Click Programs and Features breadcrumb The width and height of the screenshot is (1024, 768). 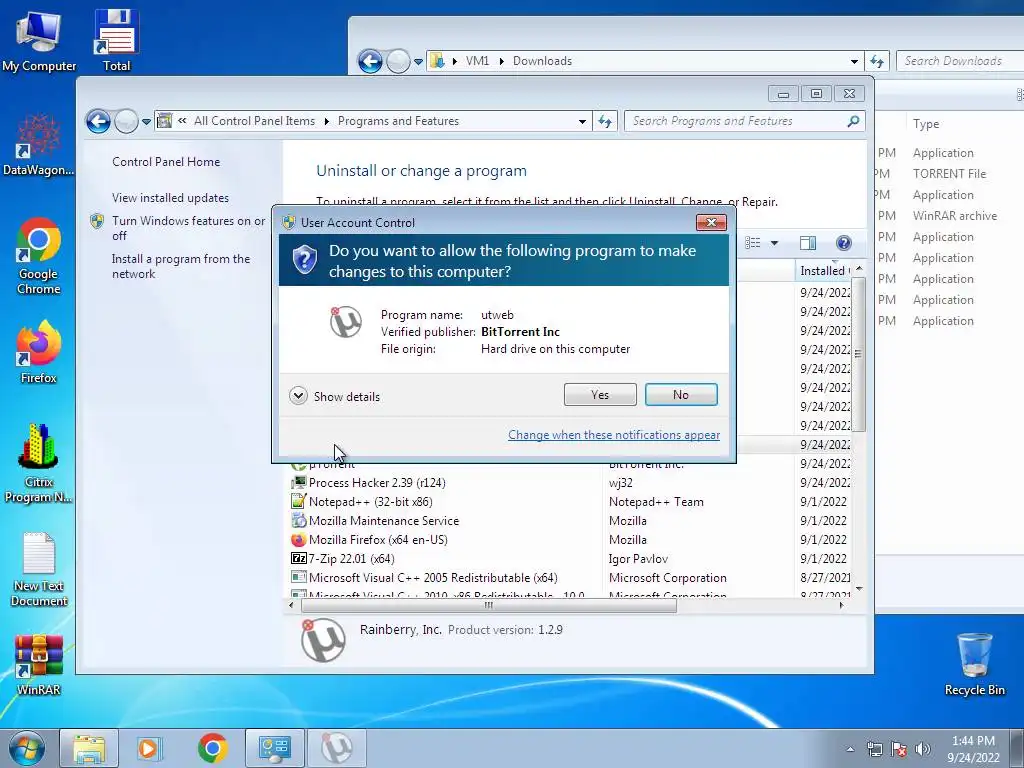398,121
